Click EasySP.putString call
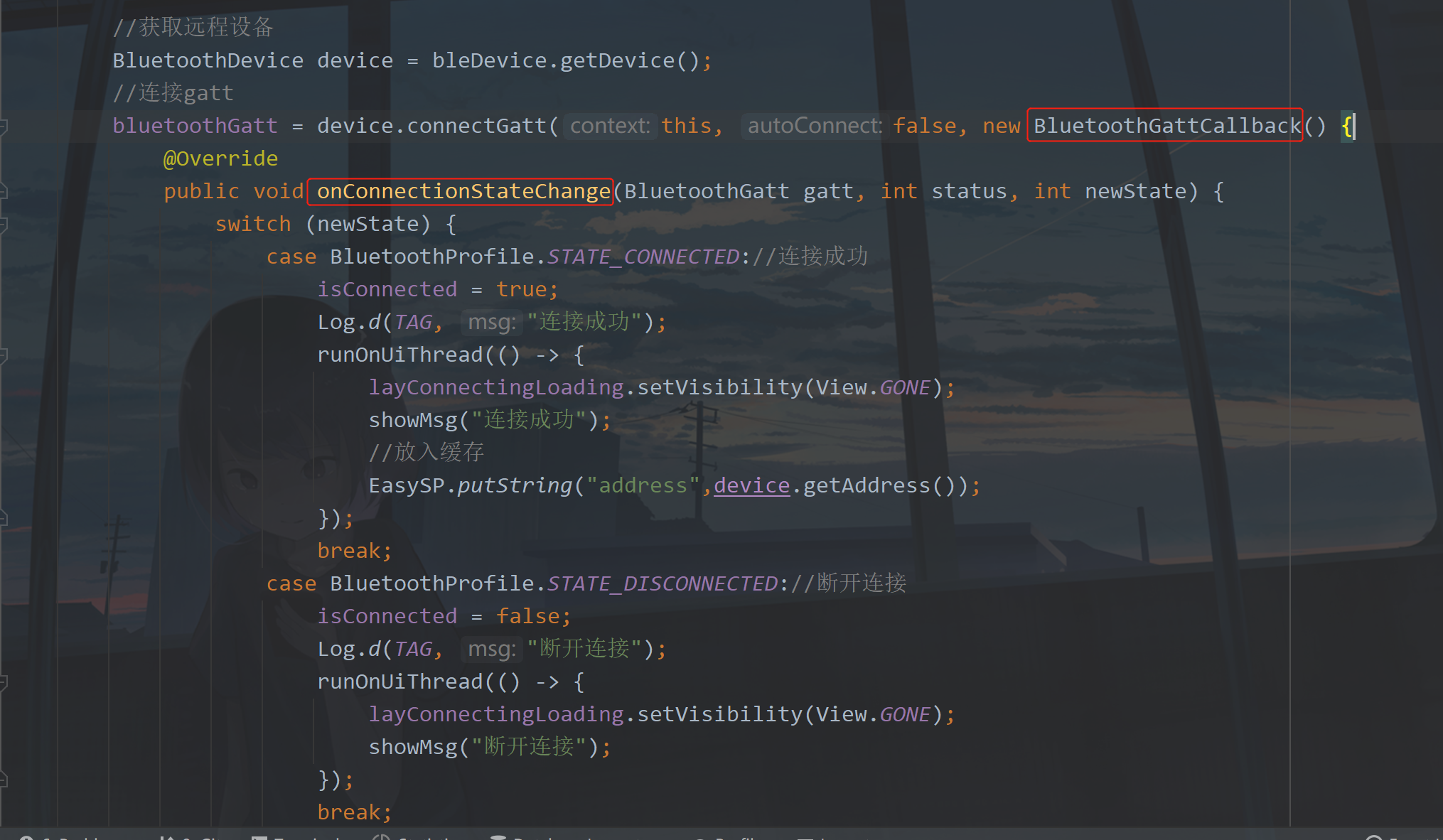1443x840 pixels. pyautogui.click(x=470, y=485)
